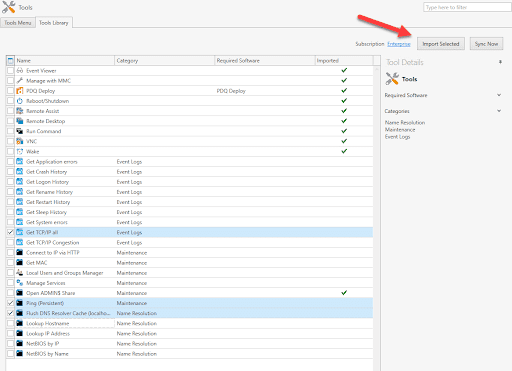The width and height of the screenshot is (512, 371).
Task: Click the Get Restart History icon
Action: pyautogui.click(x=20, y=202)
